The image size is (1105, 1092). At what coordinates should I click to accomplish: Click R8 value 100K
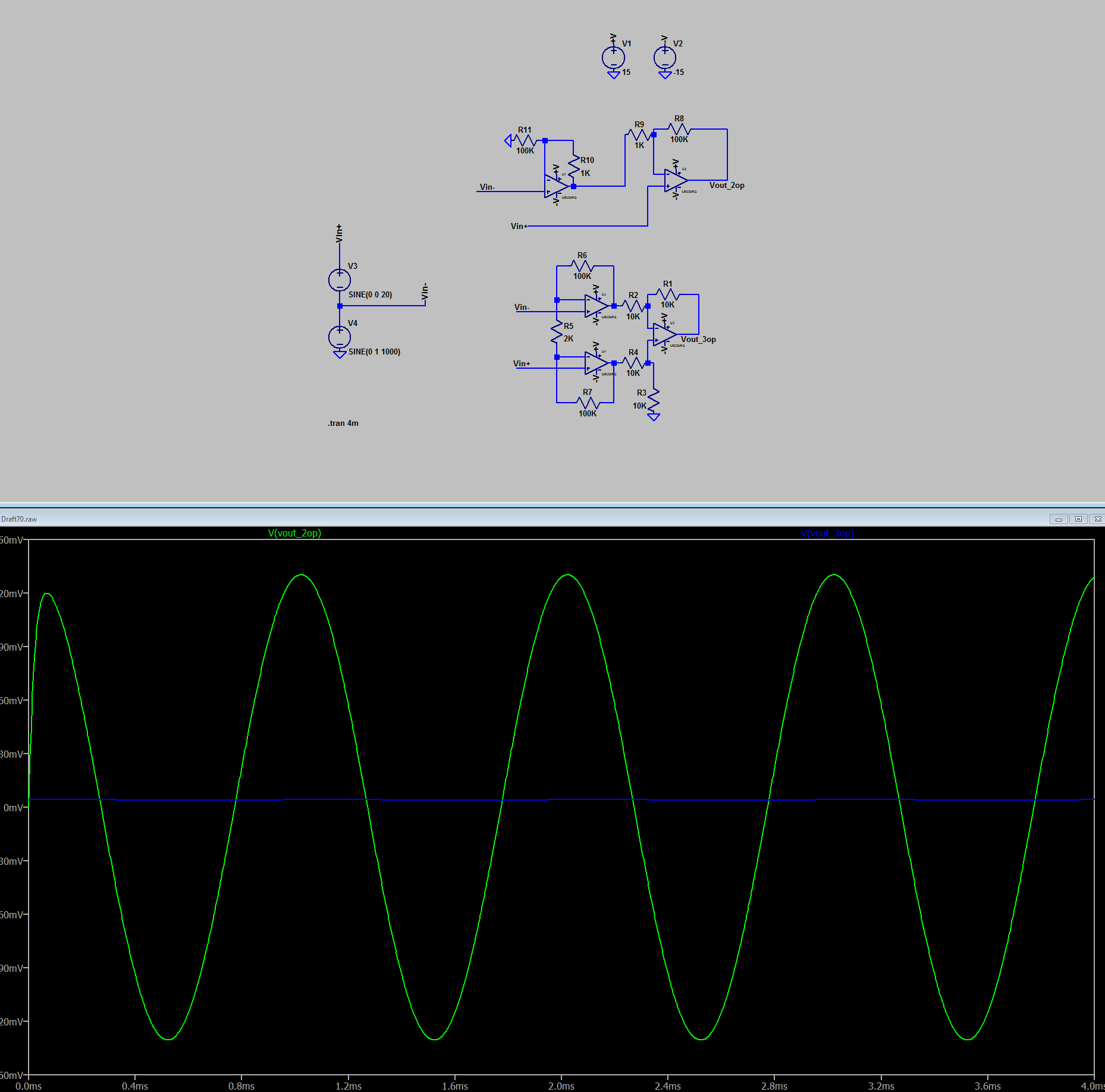(x=679, y=139)
